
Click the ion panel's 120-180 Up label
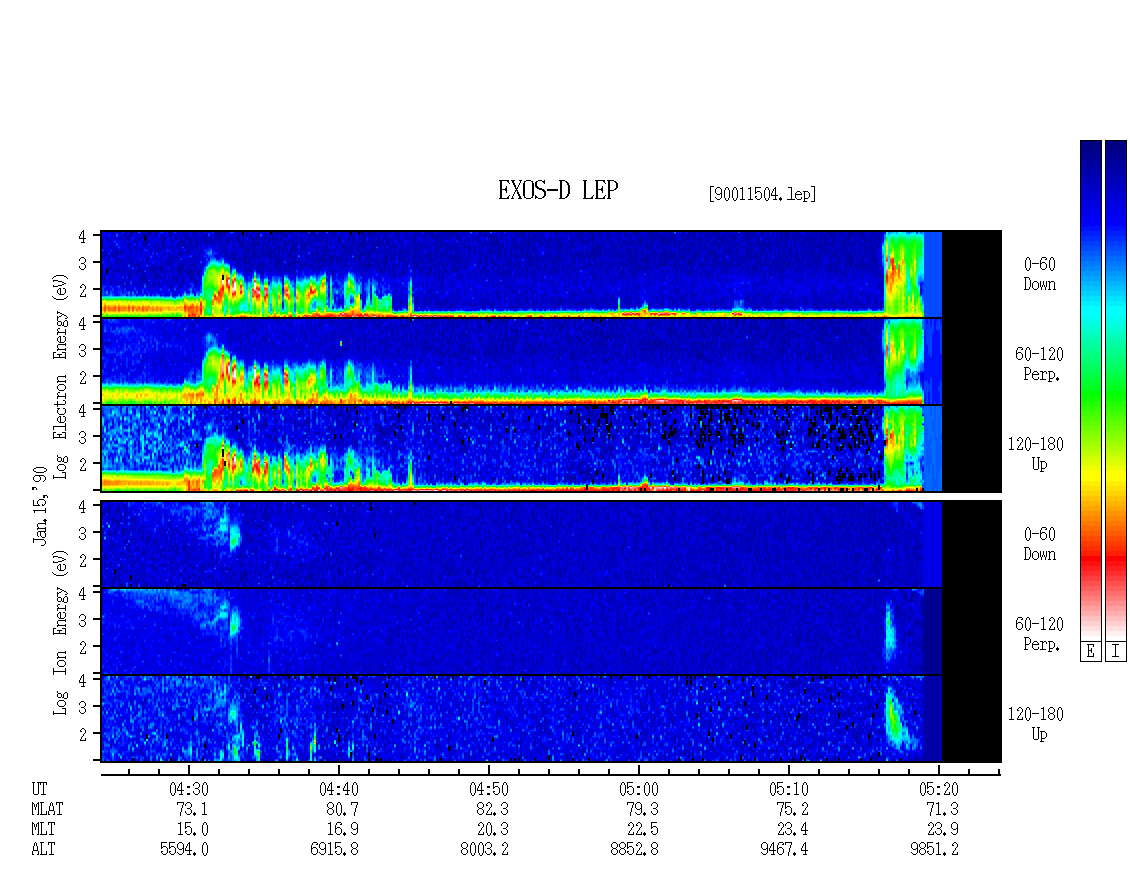pos(1036,724)
